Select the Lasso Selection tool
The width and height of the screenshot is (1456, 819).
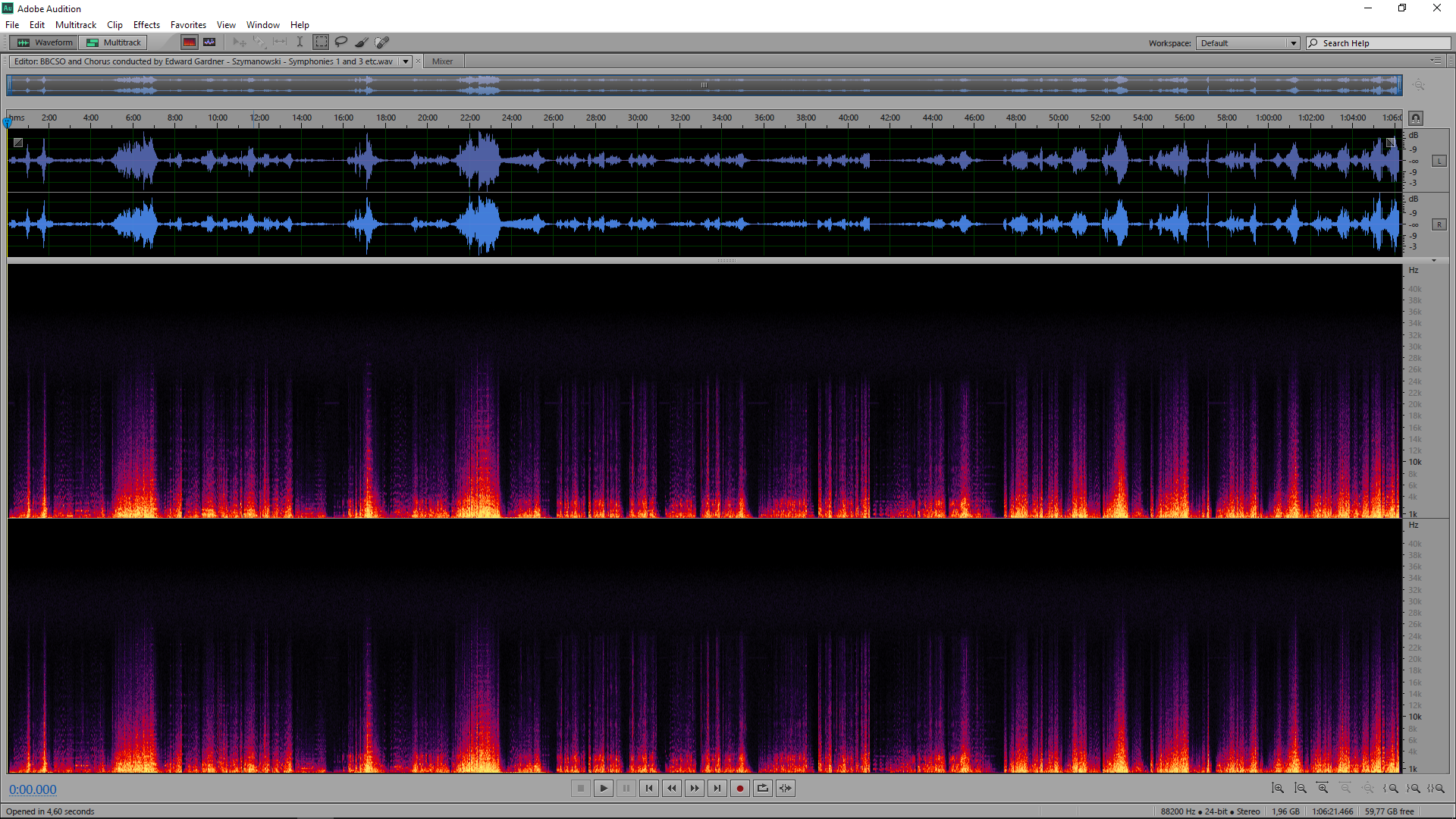click(x=341, y=42)
